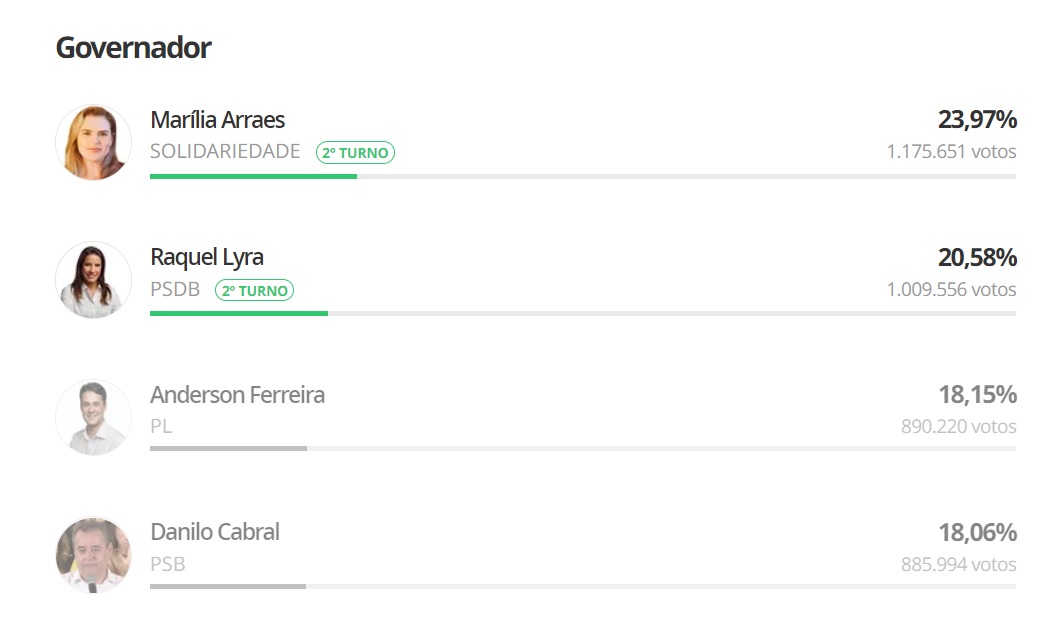
Task: Click Danilo Cabral candidate photo
Action: [x=93, y=554]
